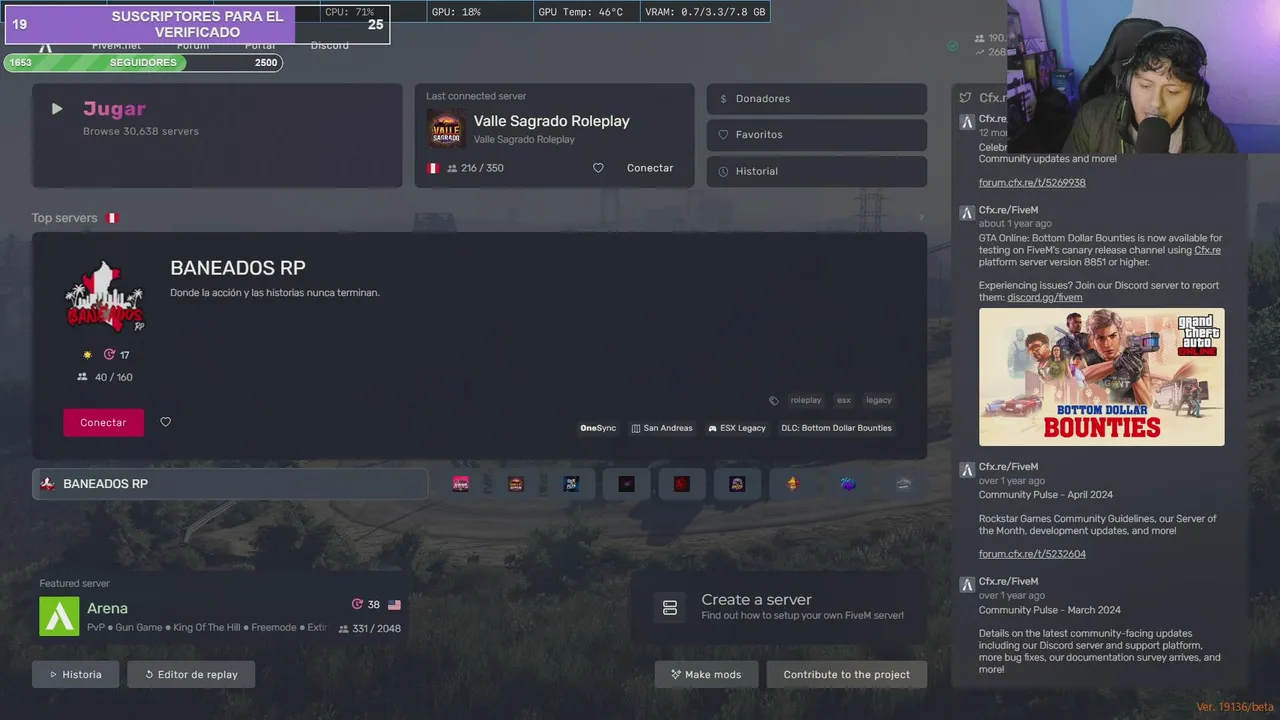Click the green checkmark status icon
The height and width of the screenshot is (720, 1280).
(953, 45)
